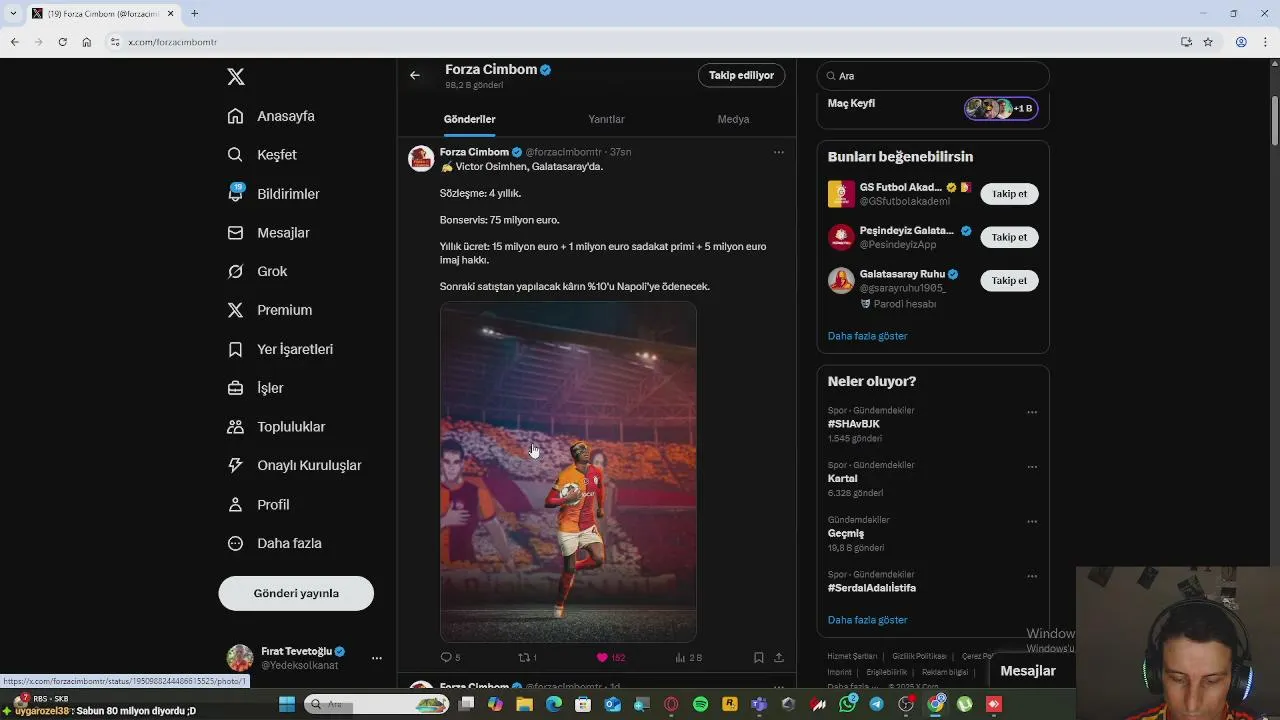Open options for #SHAvBJK trend
The width and height of the screenshot is (1280, 720).
(x=1032, y=412)
